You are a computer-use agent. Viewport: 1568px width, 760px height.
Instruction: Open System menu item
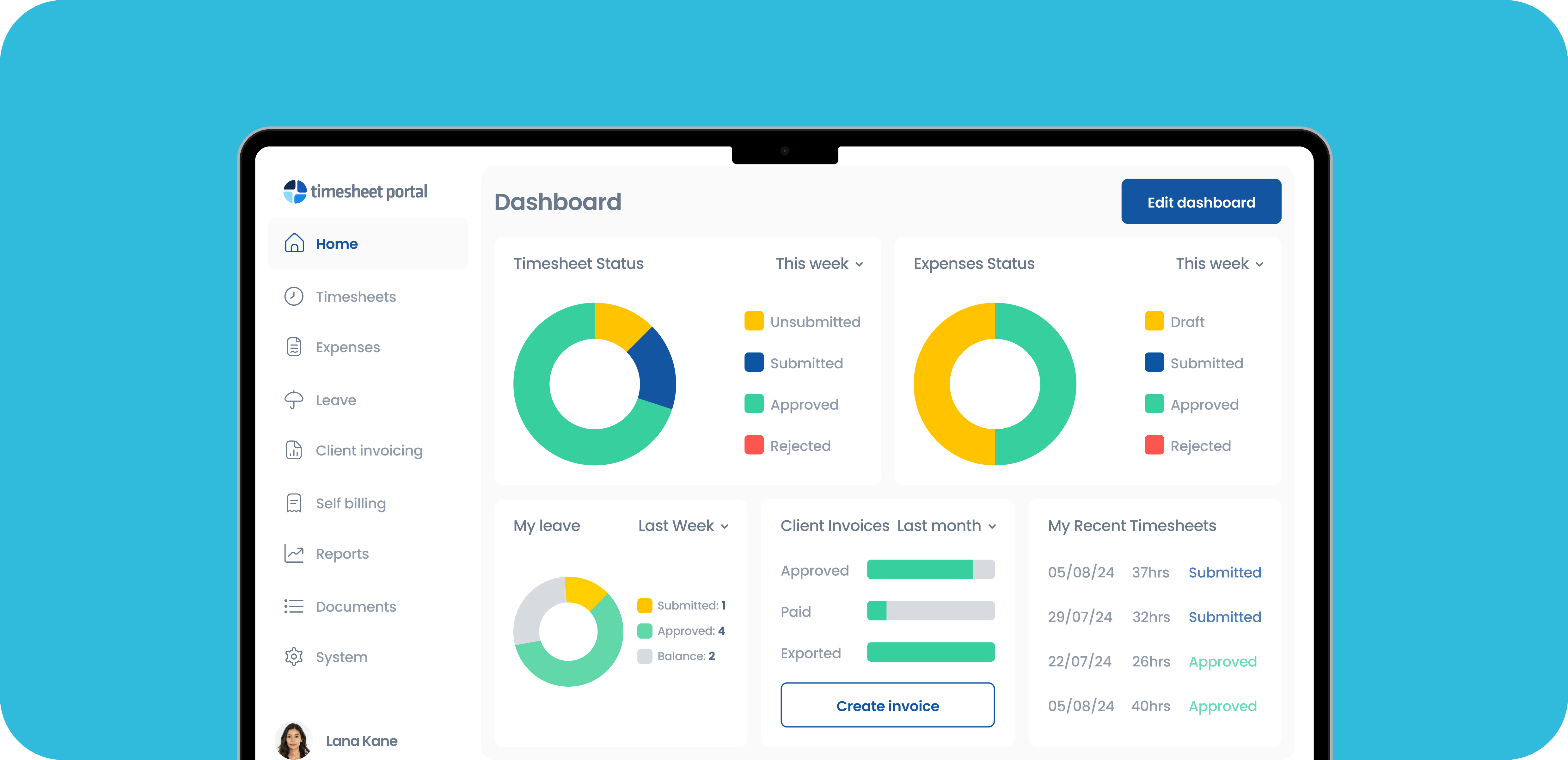pyautogui.click(x=341, y=658)
